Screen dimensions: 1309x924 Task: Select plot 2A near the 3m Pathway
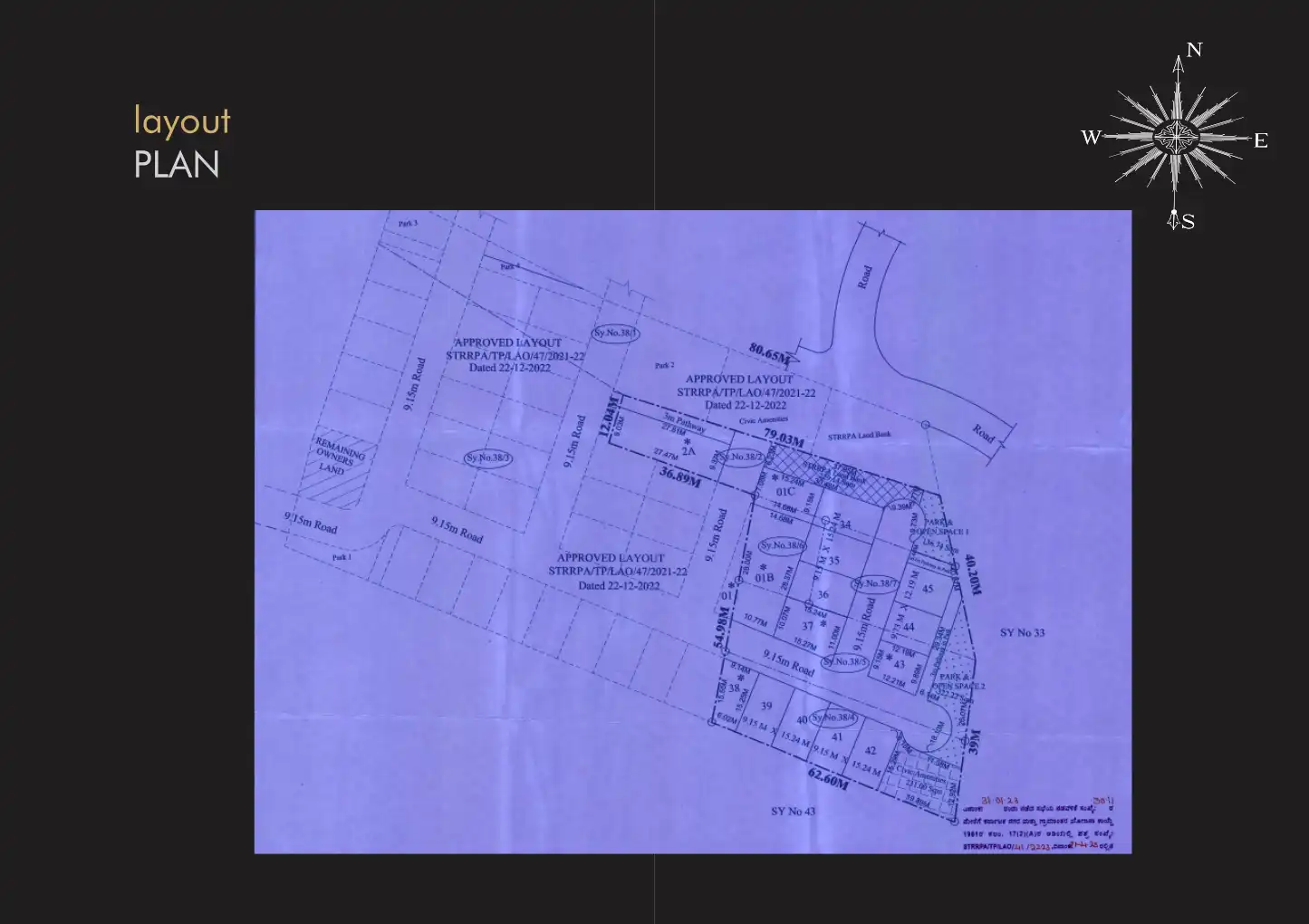pos(688,449)
